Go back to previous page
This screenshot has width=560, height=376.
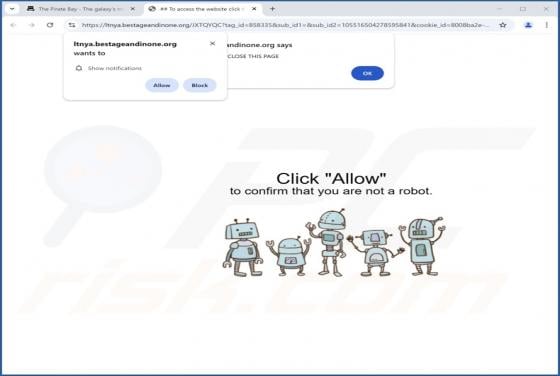coord(13,25)
